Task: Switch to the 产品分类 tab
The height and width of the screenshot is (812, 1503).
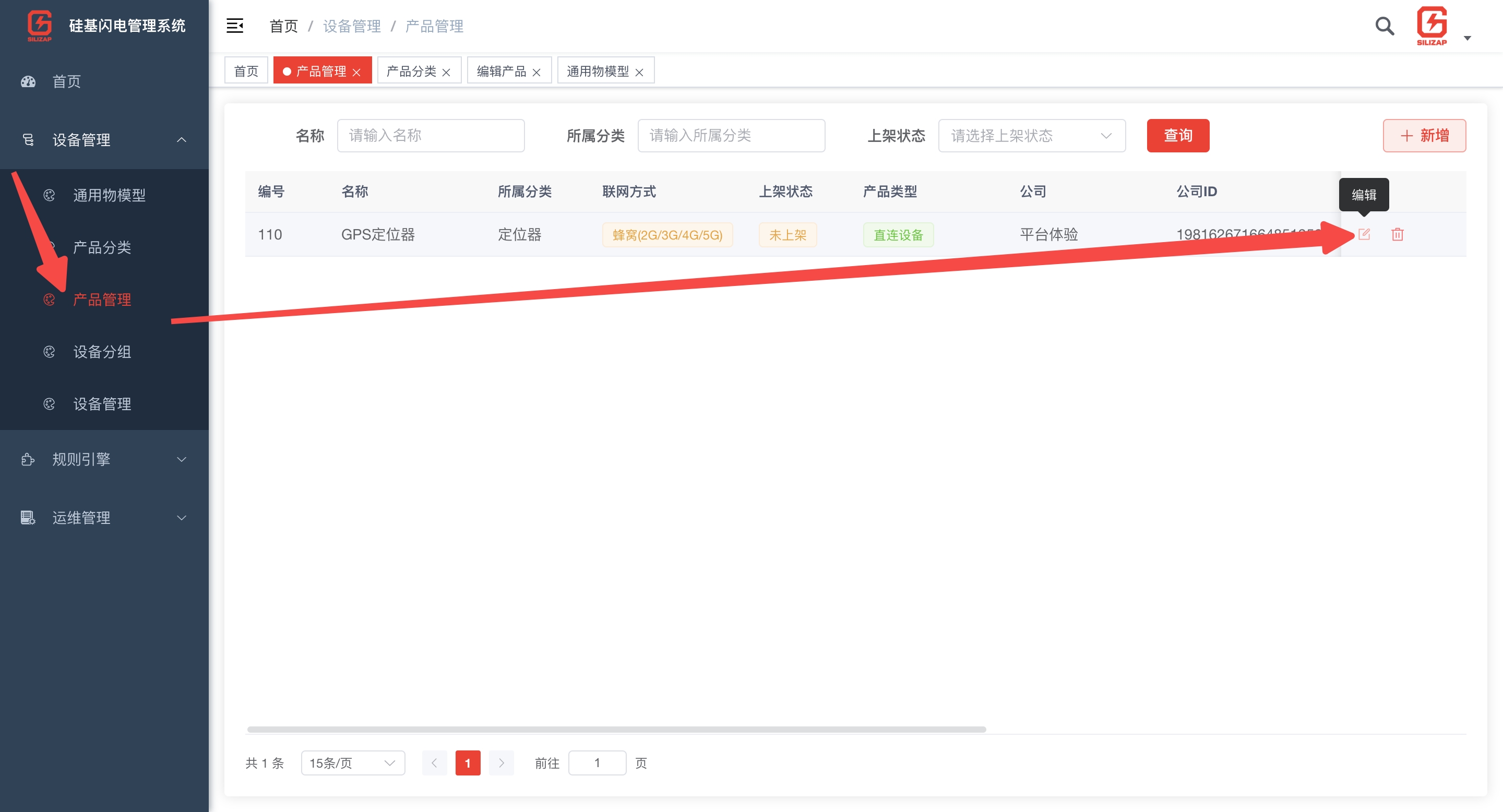Action: coord(412,70)
